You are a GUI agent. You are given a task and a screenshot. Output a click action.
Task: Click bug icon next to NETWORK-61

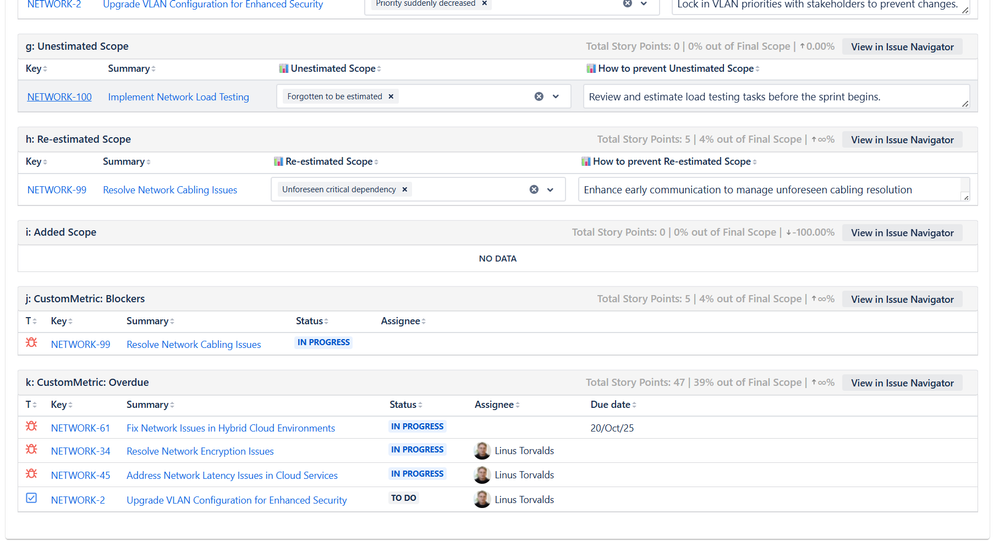tap(31, 427)
